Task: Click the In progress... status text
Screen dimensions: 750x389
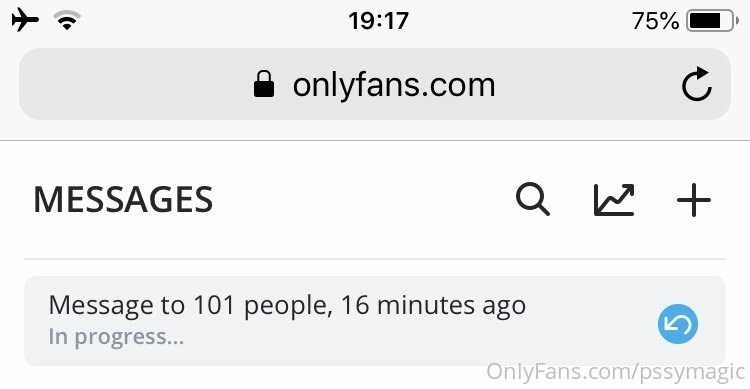Action: click(116, 337)
